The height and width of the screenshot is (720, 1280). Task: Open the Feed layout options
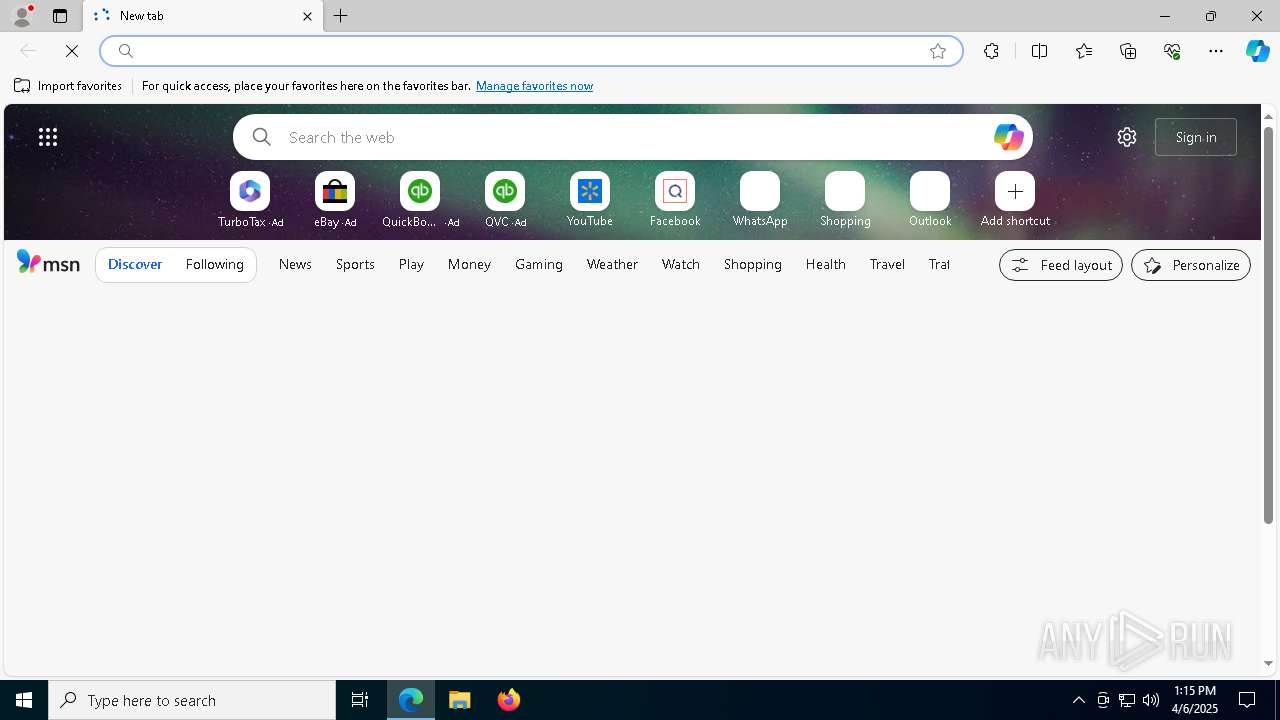pos(1061,265)
